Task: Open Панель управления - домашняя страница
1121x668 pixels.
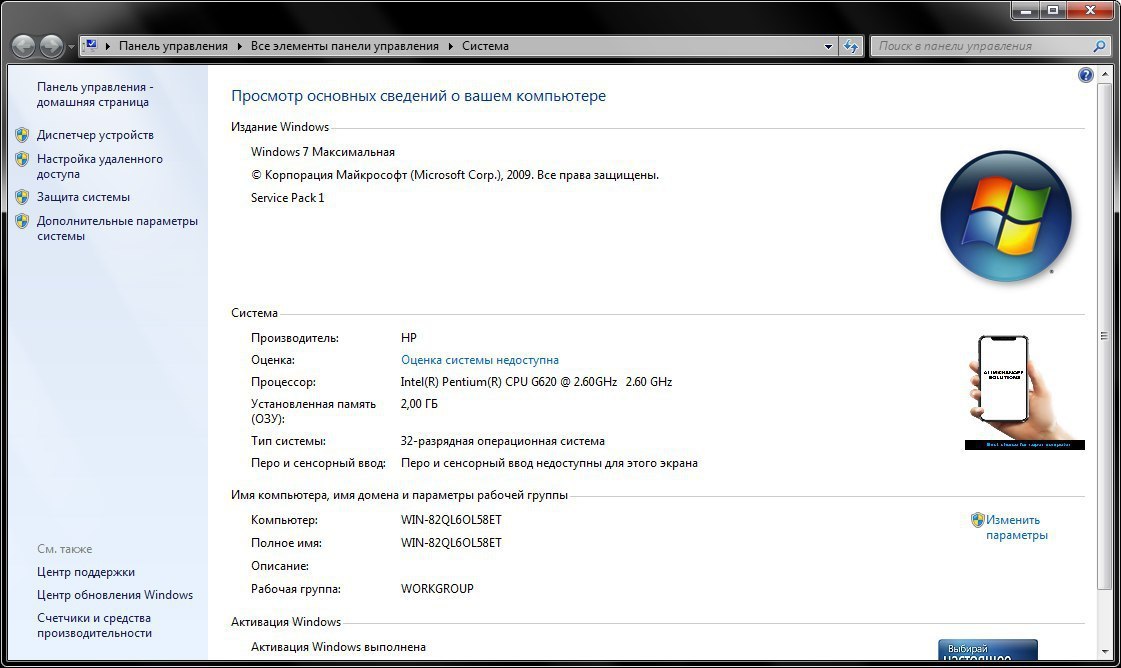Action: 95,94
